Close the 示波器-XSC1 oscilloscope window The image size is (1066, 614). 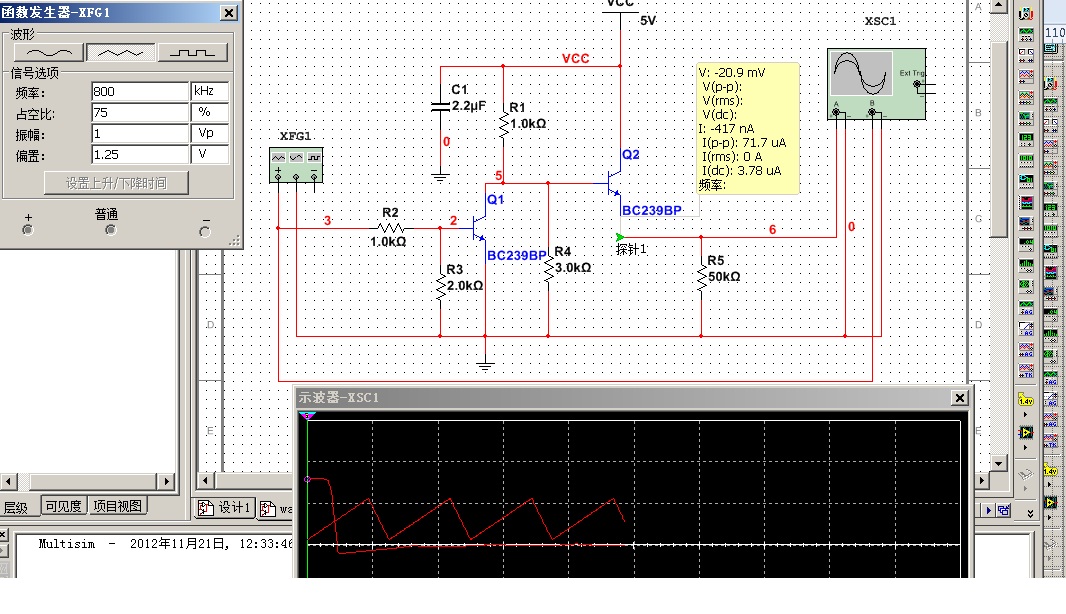[959, 398]
